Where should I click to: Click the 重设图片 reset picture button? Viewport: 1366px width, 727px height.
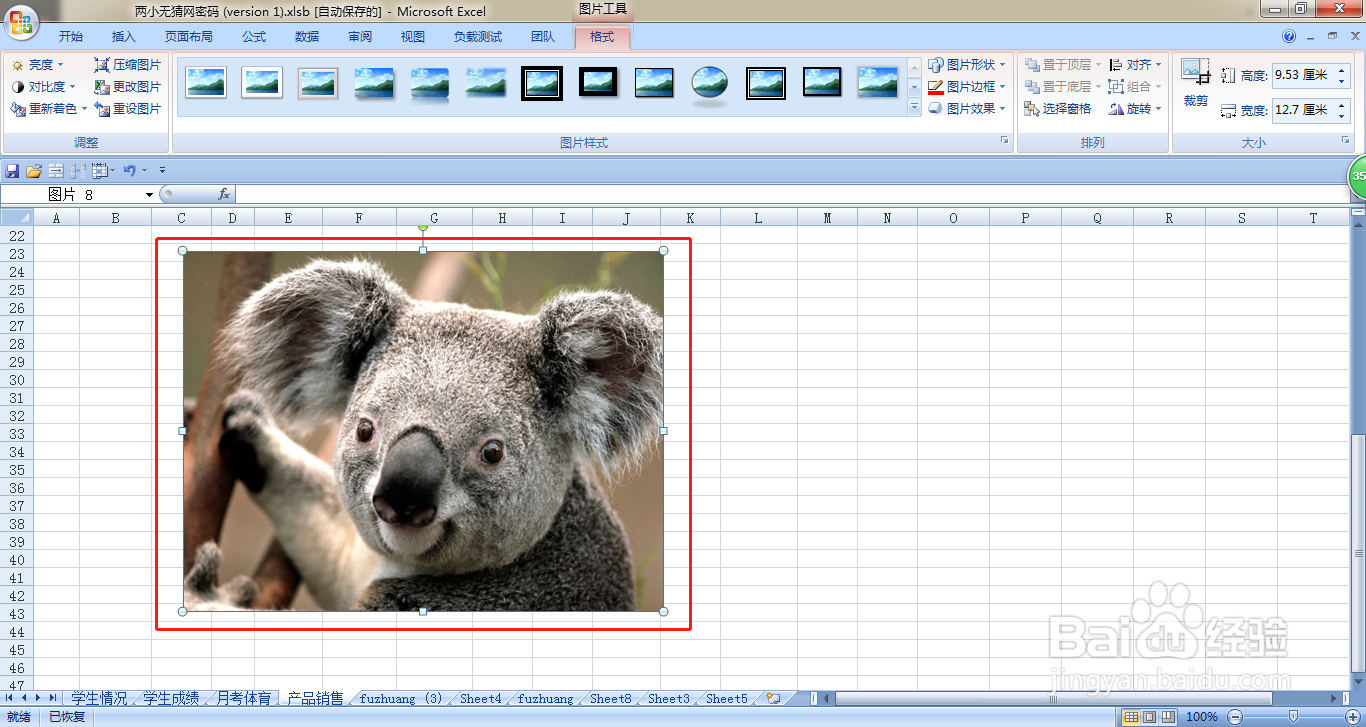pyautogui.click(x=127, y=108)
